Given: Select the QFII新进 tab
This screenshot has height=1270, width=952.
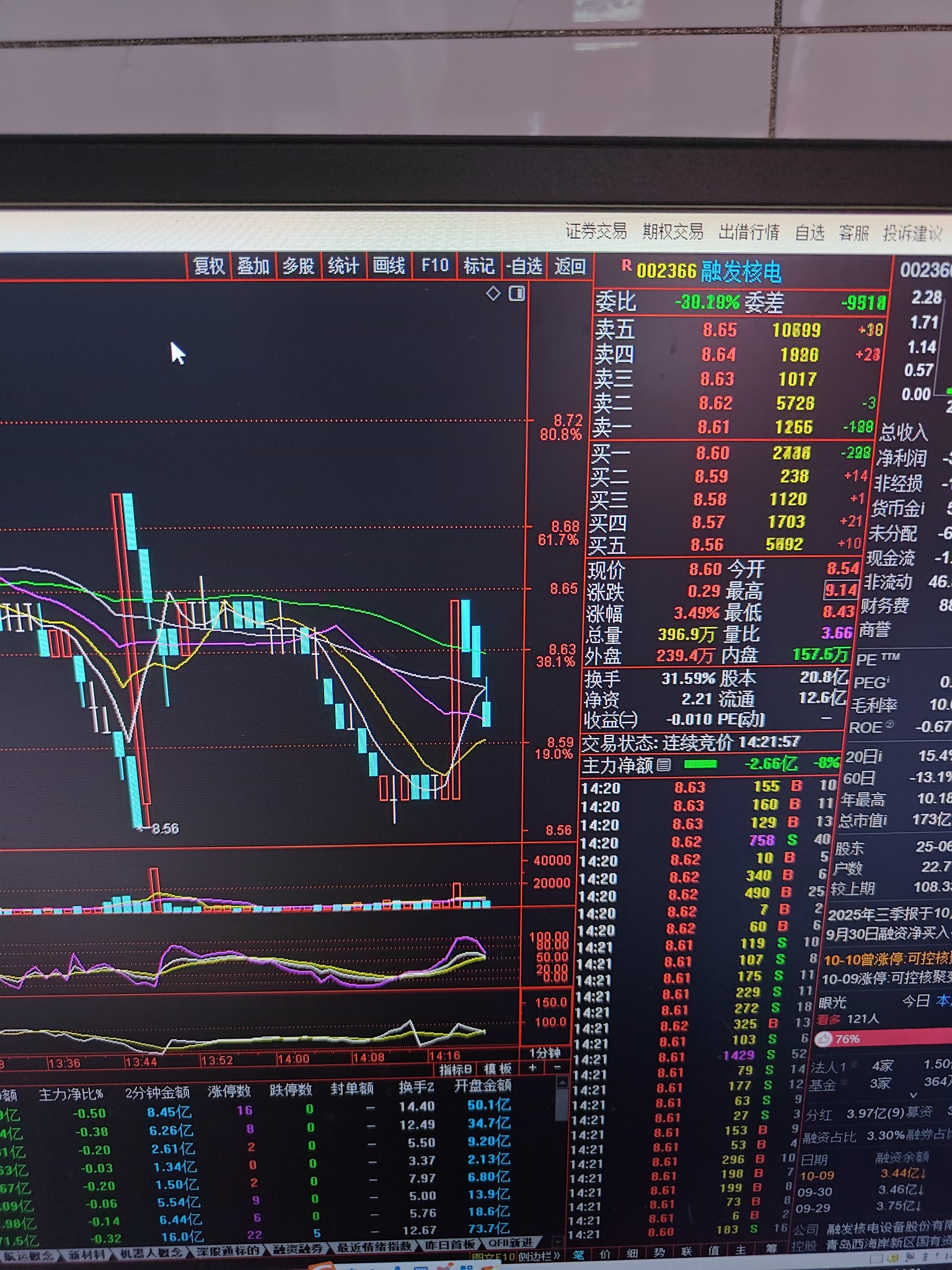Looking at the screenshot, I should pos(511,1243).
